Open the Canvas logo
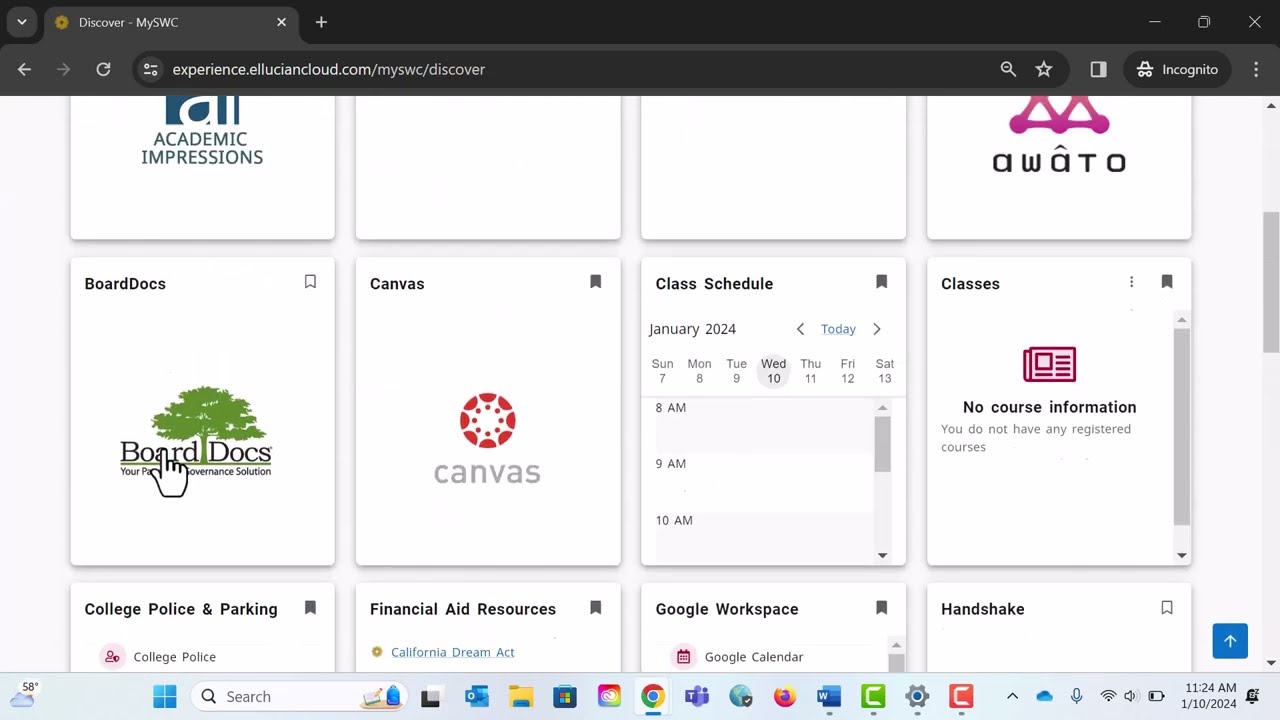The width and height of the screenshot is (1280, 720). click(487, 438)
